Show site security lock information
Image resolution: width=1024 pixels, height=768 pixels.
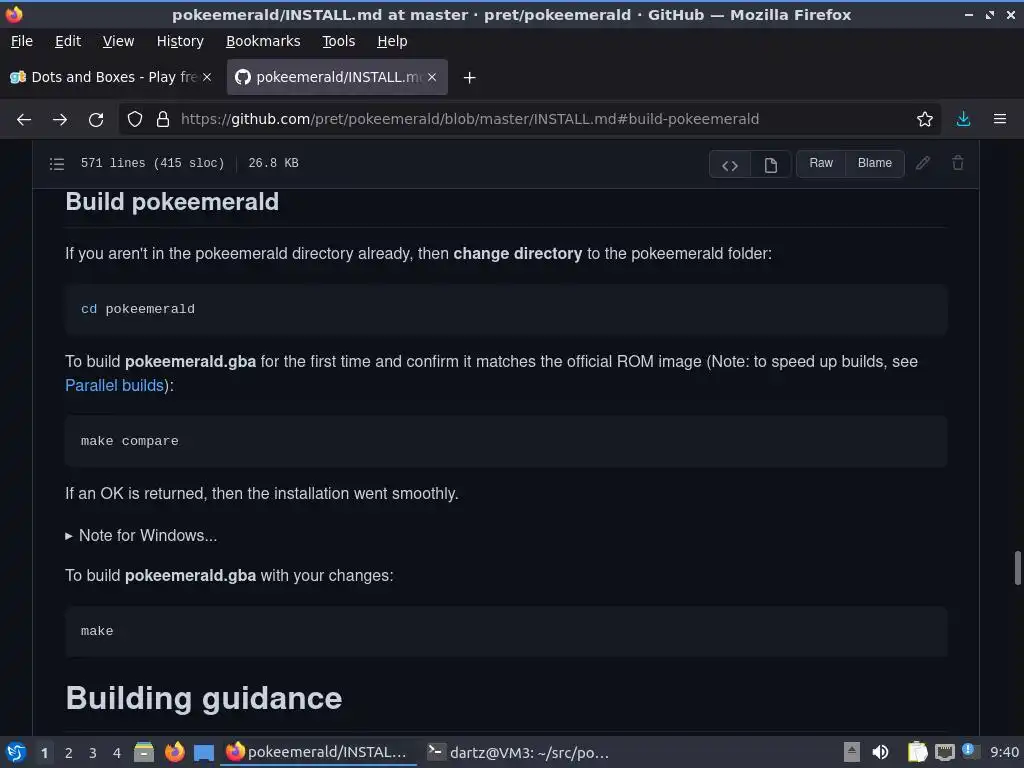tap(163, 120)
